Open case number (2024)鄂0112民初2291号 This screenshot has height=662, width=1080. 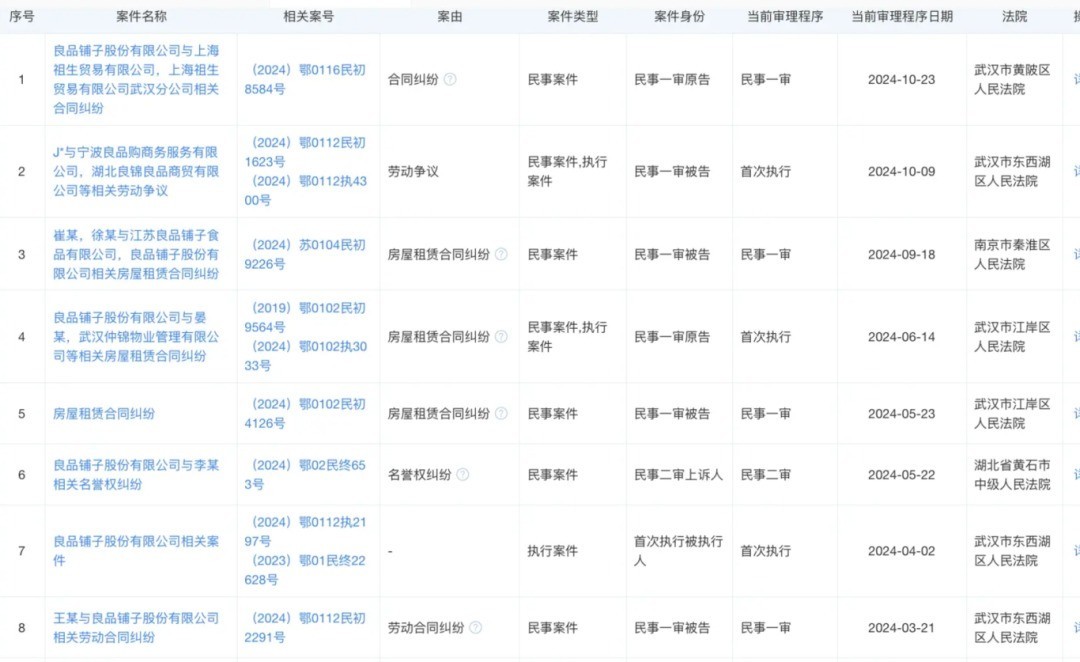point(305,628)
